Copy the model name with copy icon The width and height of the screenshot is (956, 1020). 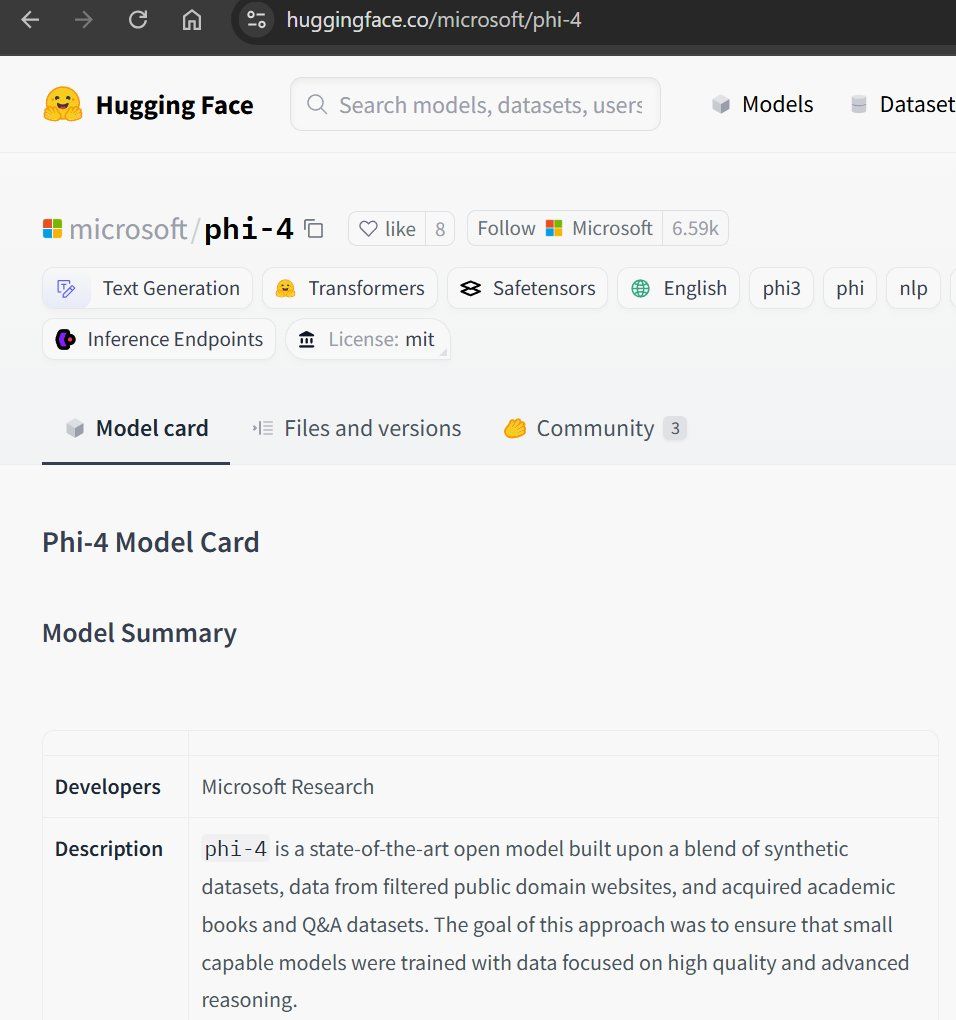click(314, 229)
